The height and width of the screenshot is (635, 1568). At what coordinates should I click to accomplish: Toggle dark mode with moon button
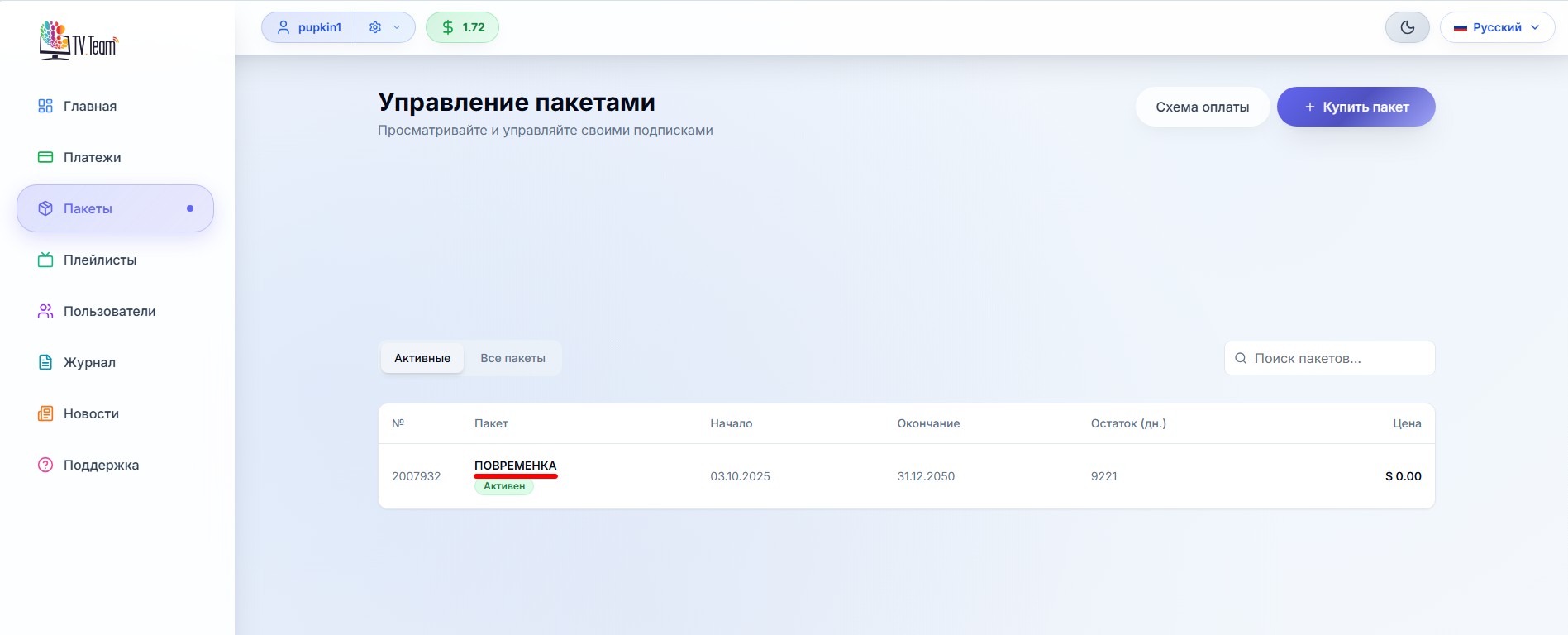click(x=1407, y=27)
